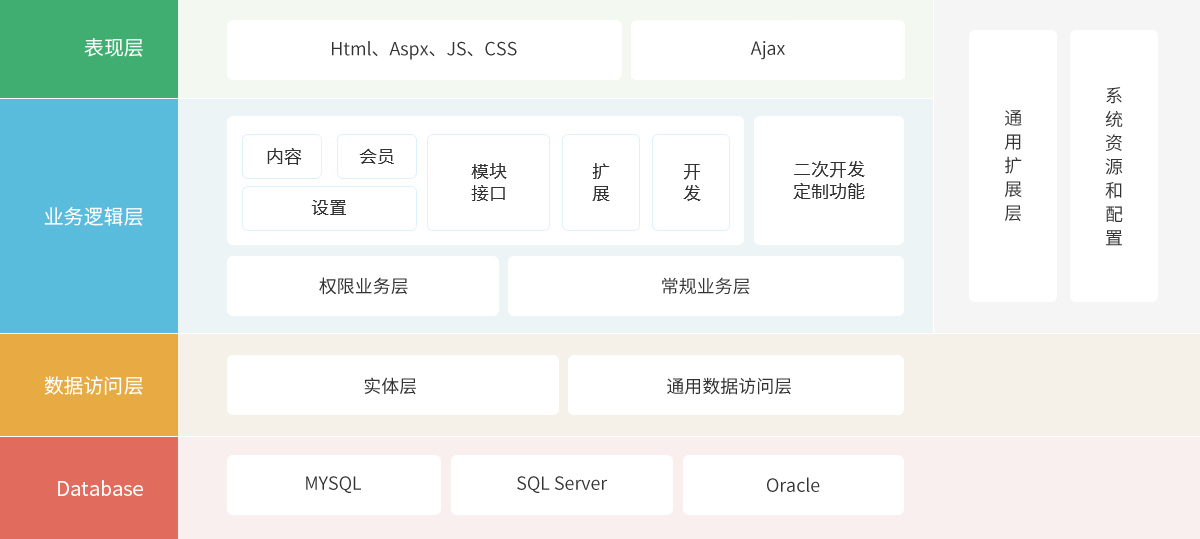Click the 开发 box

pos(691,182)
